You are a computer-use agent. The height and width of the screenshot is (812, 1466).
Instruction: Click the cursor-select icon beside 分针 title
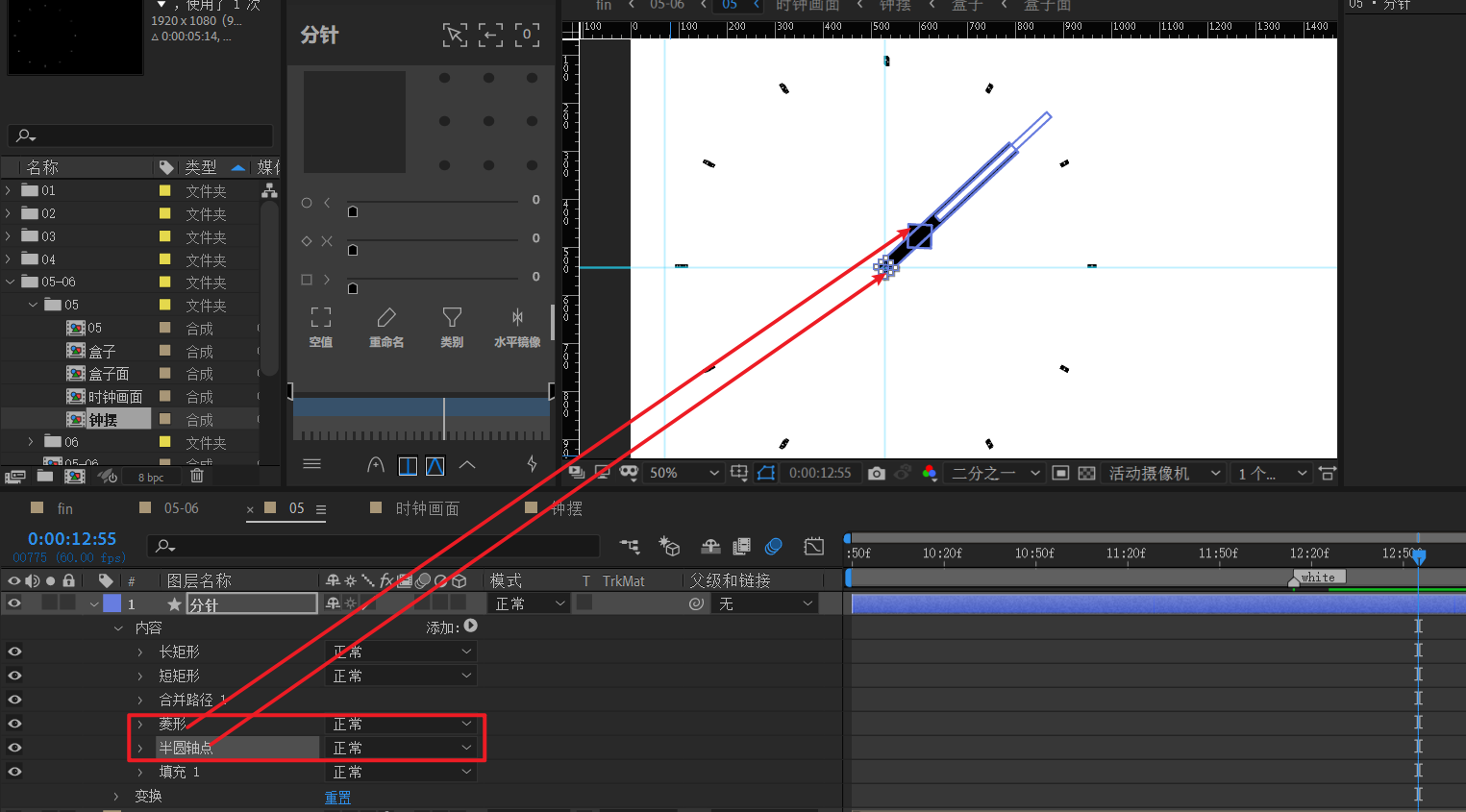[455, 36]
